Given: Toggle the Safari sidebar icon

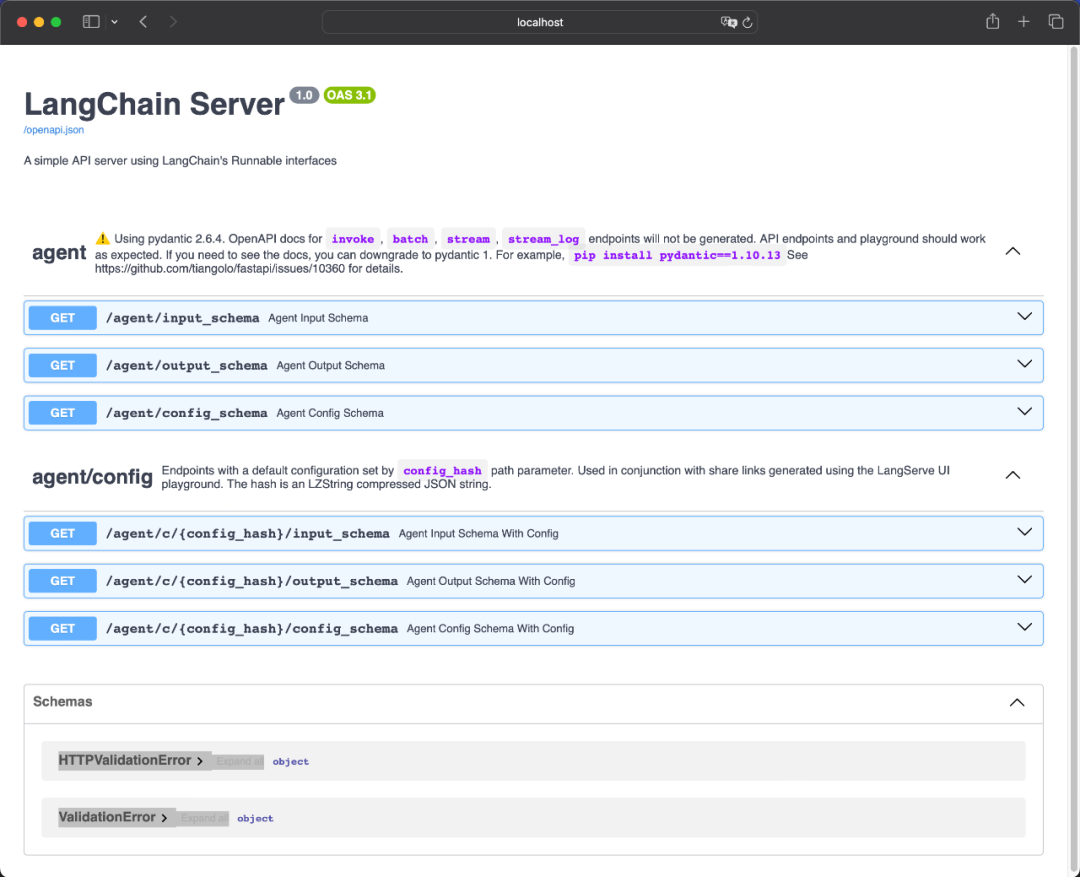Looking at the screenshot, I should (91, 22).
